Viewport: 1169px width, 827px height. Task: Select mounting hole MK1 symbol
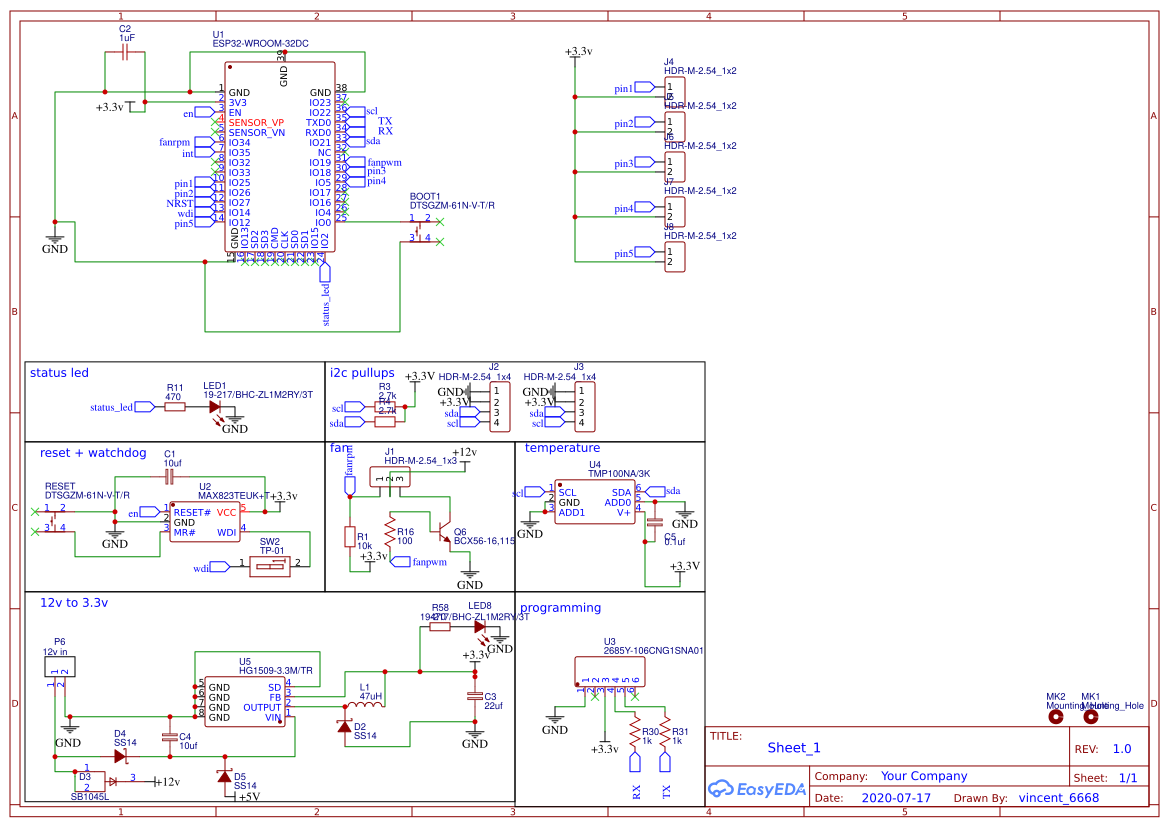pyautogui.click(x=1092, y=716)
